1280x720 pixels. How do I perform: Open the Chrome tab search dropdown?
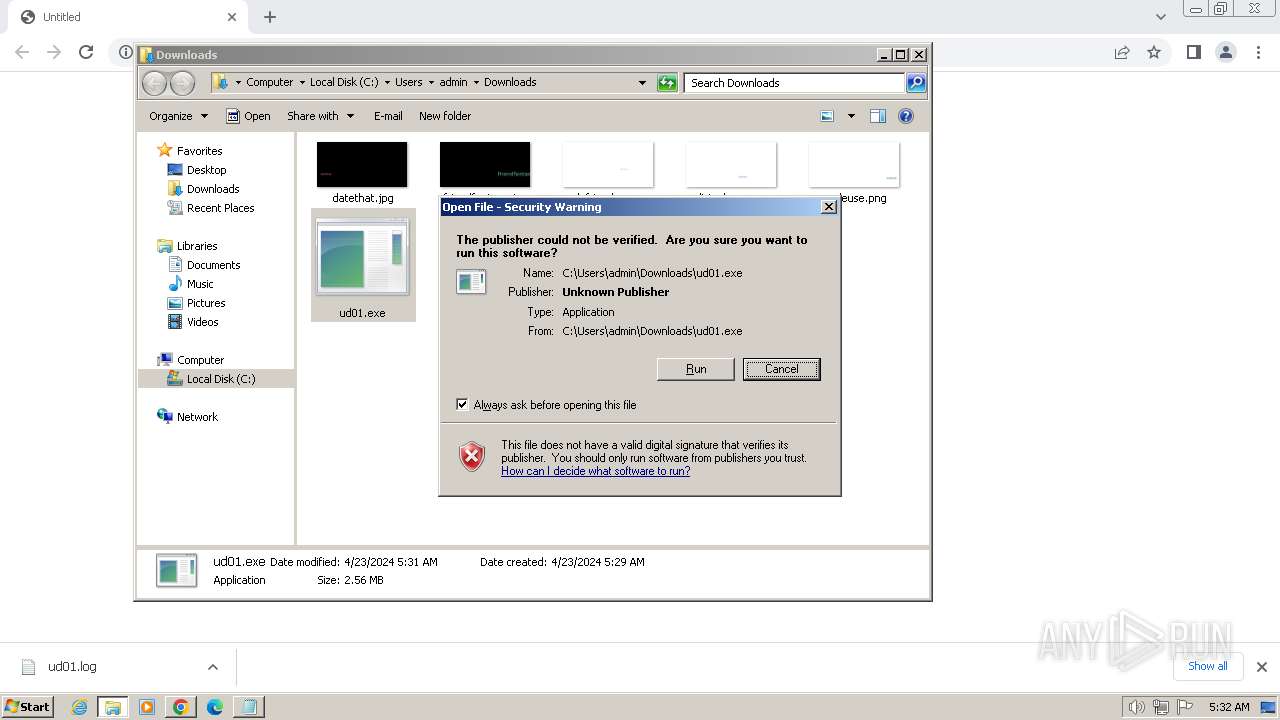1160,17
